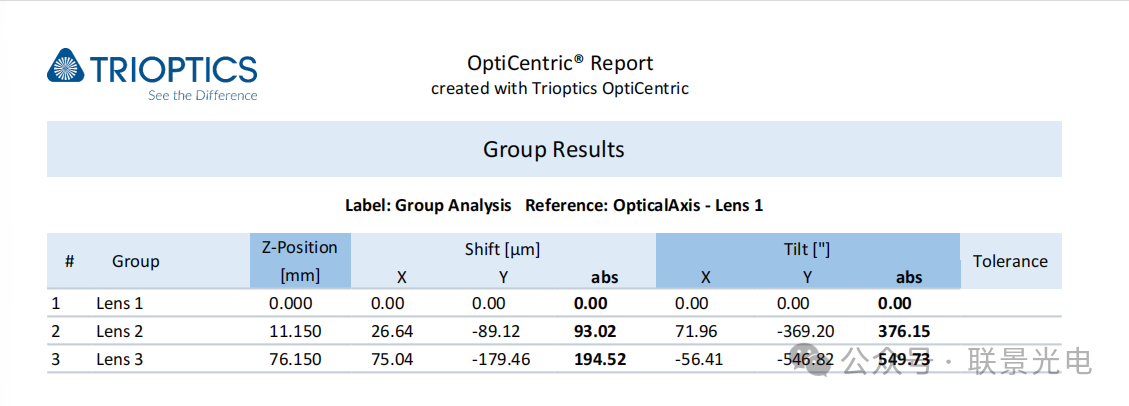
Task: Click the Tilt ["] column header
Action: point(808,249)
